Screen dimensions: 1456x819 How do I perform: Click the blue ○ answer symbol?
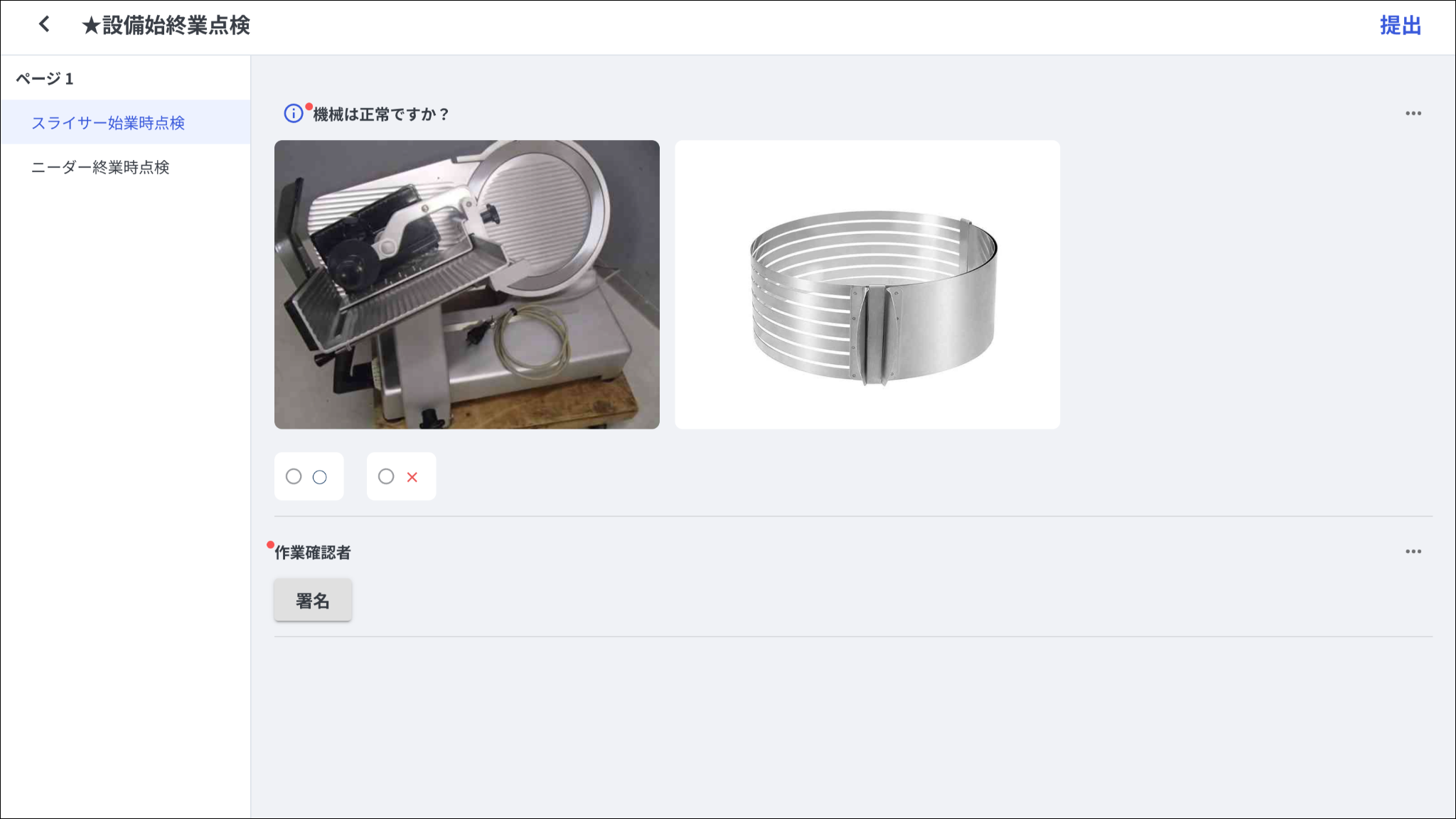pos(320,477)
